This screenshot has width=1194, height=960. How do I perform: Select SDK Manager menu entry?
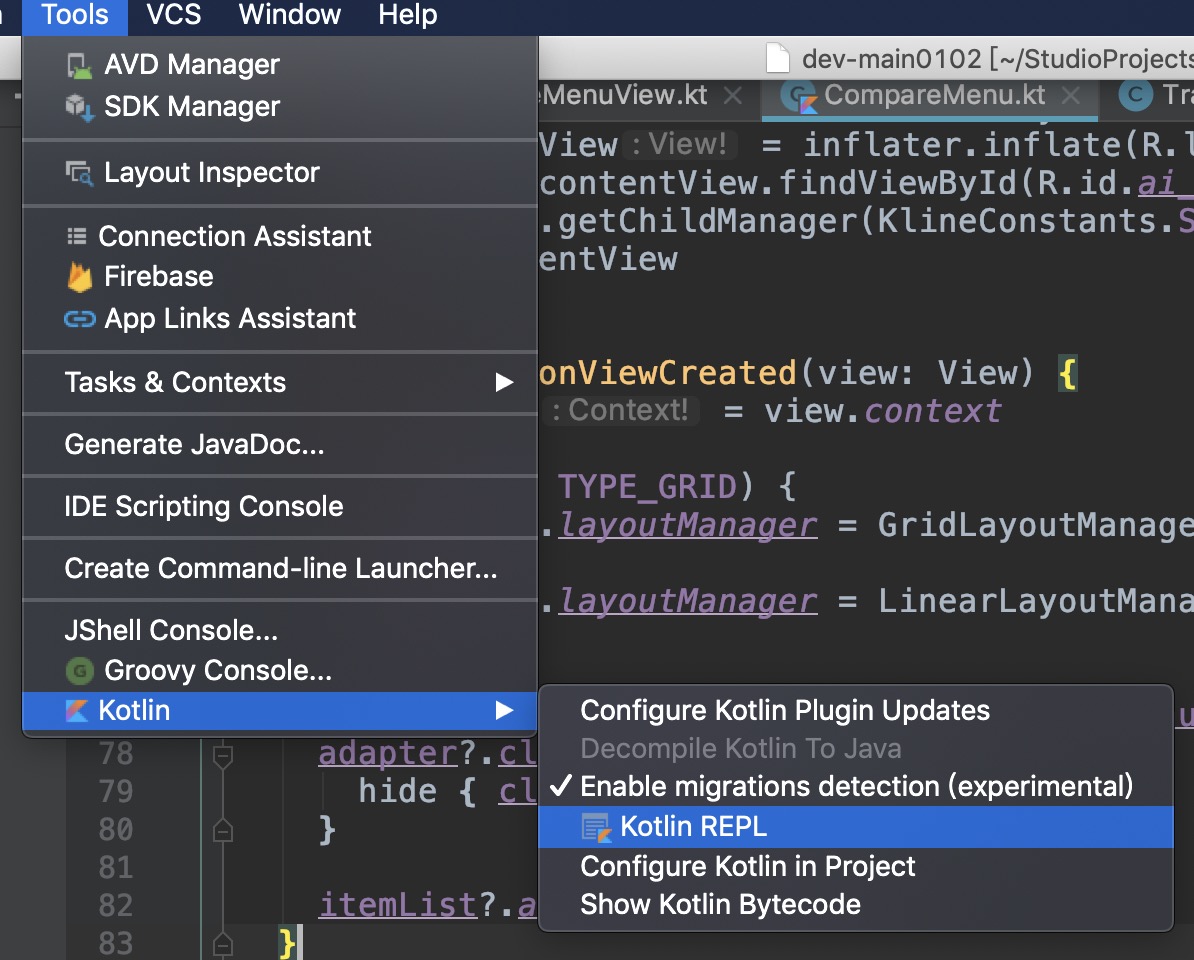coord(280,107)
